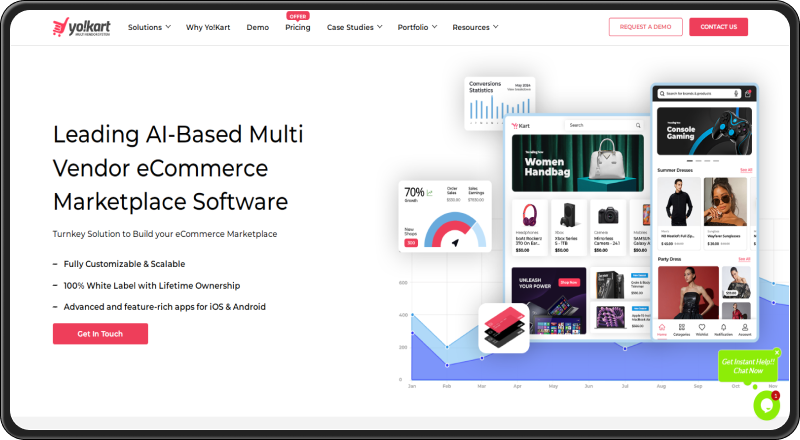Image resolution: width=800 pixels, height=440 pixels.
Task: Open the Resources dropdown menu
Action: (x=476, y=27)
